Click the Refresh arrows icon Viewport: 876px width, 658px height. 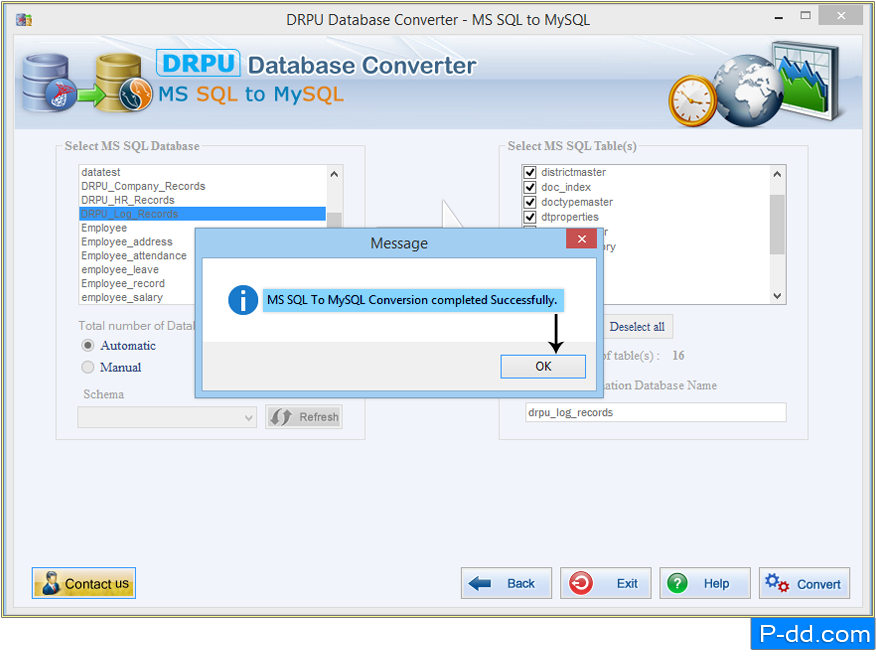click(281, 417)
